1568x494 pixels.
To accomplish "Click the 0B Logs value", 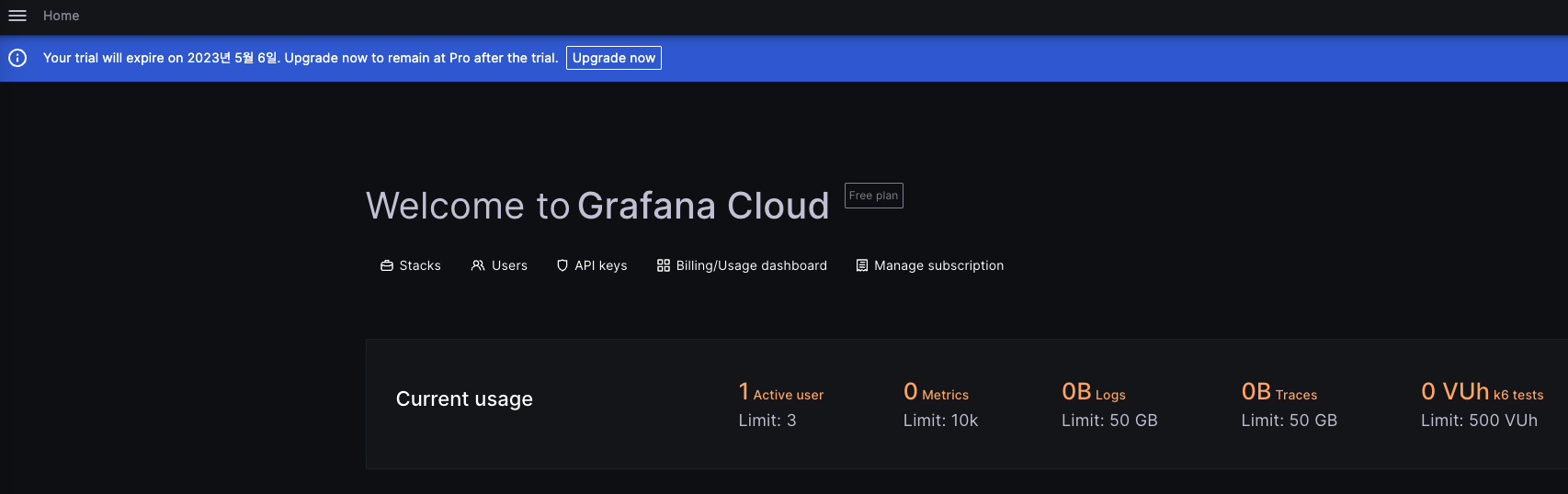I will point(1094,392).
